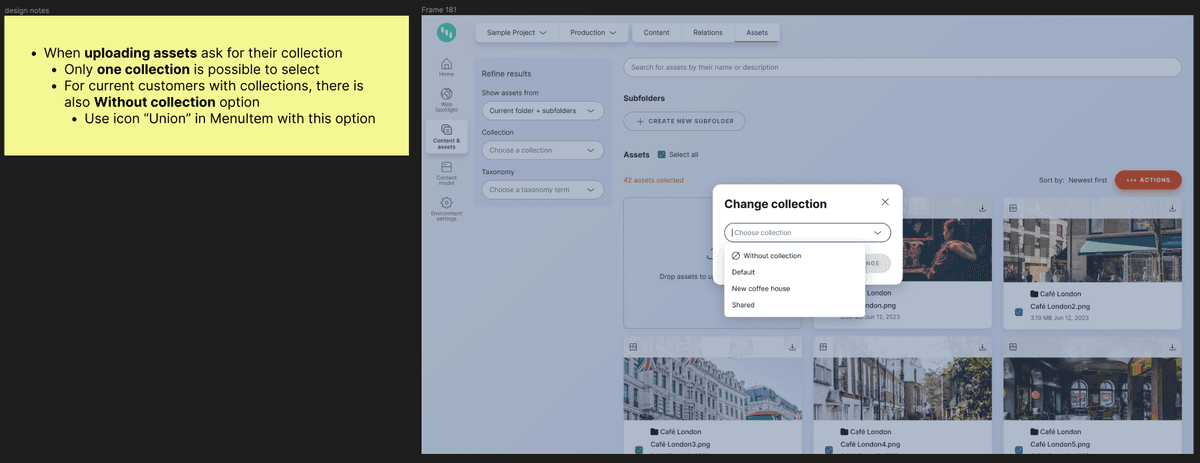Screen dimensions: 1200x463
Task: Open Environment settings gear icon
Action: coord(446,206)
